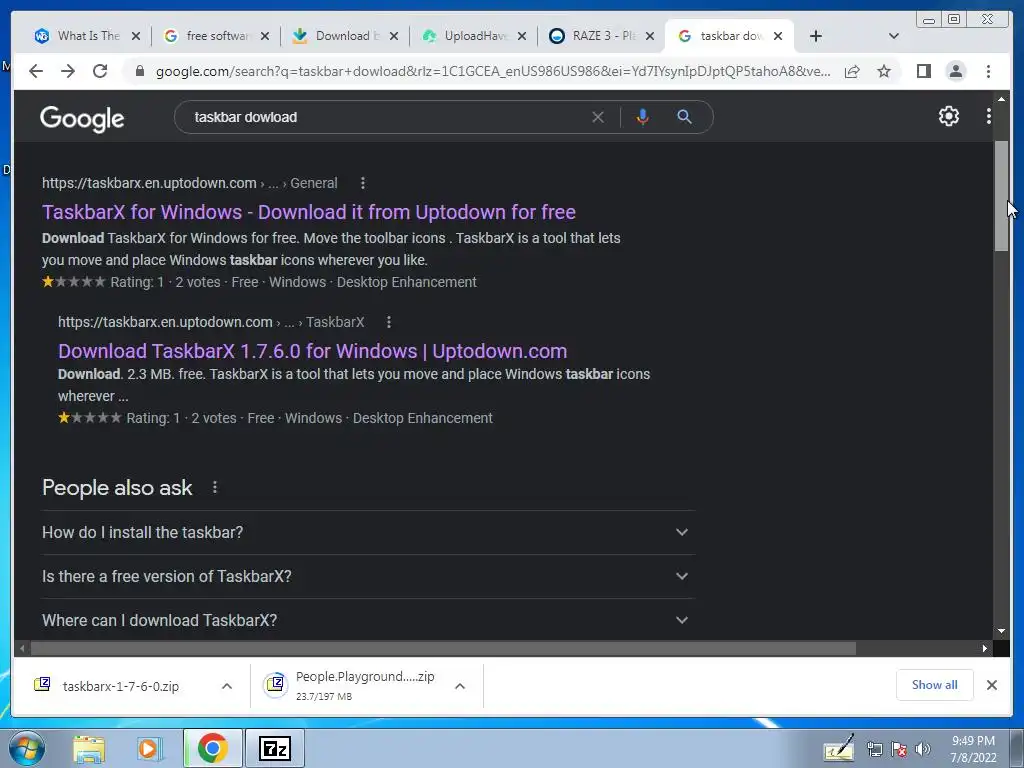The width and height of the screenshot is (1024, 768).
Task: Open the tab search dropdown arrow
Action: [893, 36]
